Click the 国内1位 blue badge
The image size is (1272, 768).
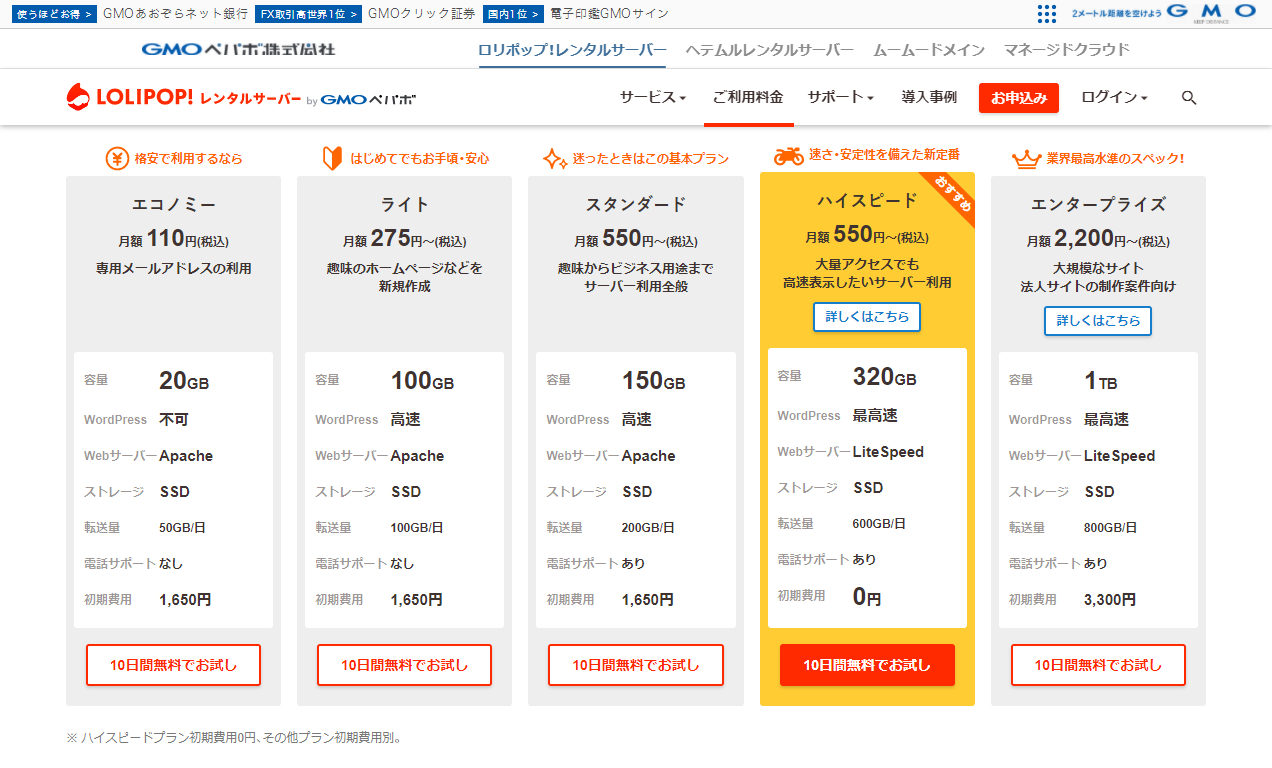tap(513, 14)
